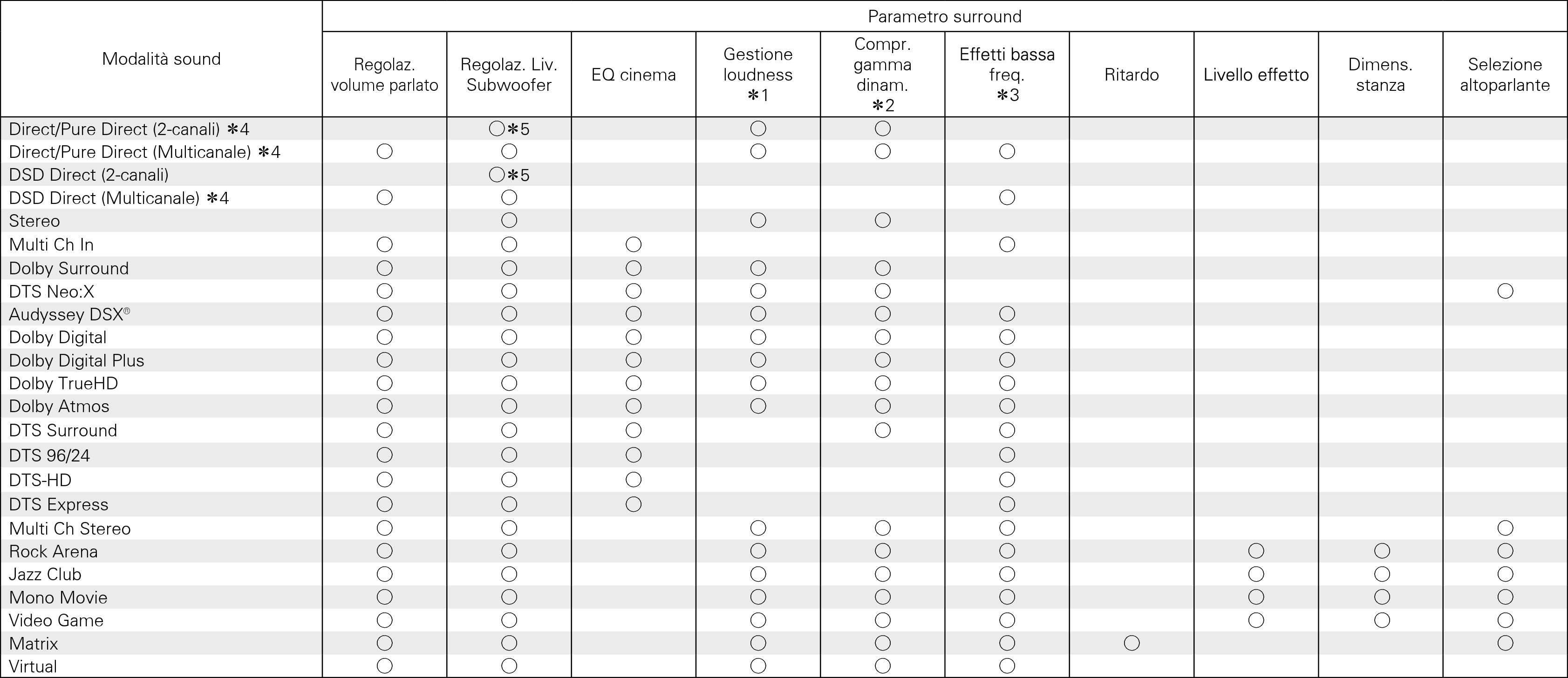Click Multi Ch Stereo circle under Selezione altoparlante
The image size is (1568, 678).
pyautogui.click(x=1505, y=528)
